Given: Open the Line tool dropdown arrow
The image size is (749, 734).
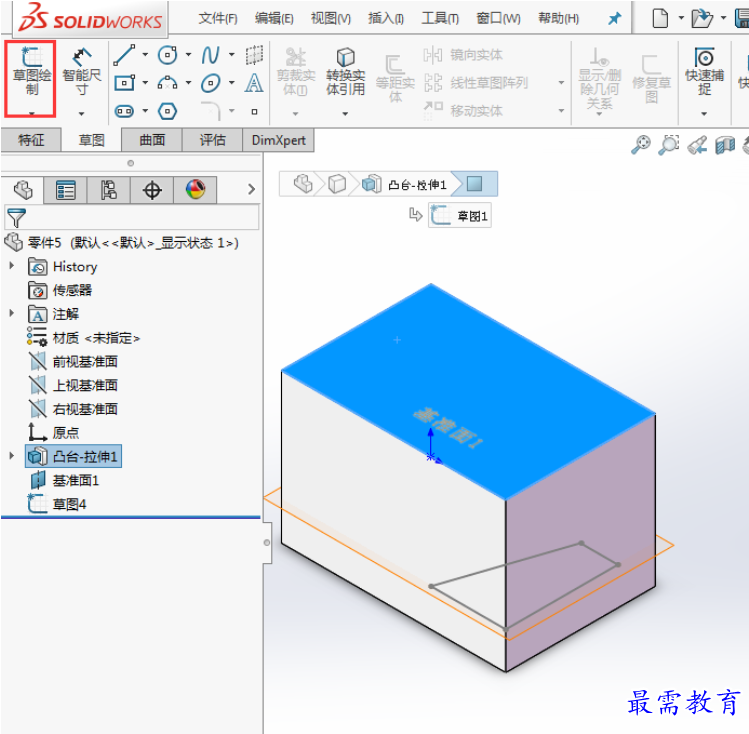Looking at the screenshot, I should coord(145,55).
